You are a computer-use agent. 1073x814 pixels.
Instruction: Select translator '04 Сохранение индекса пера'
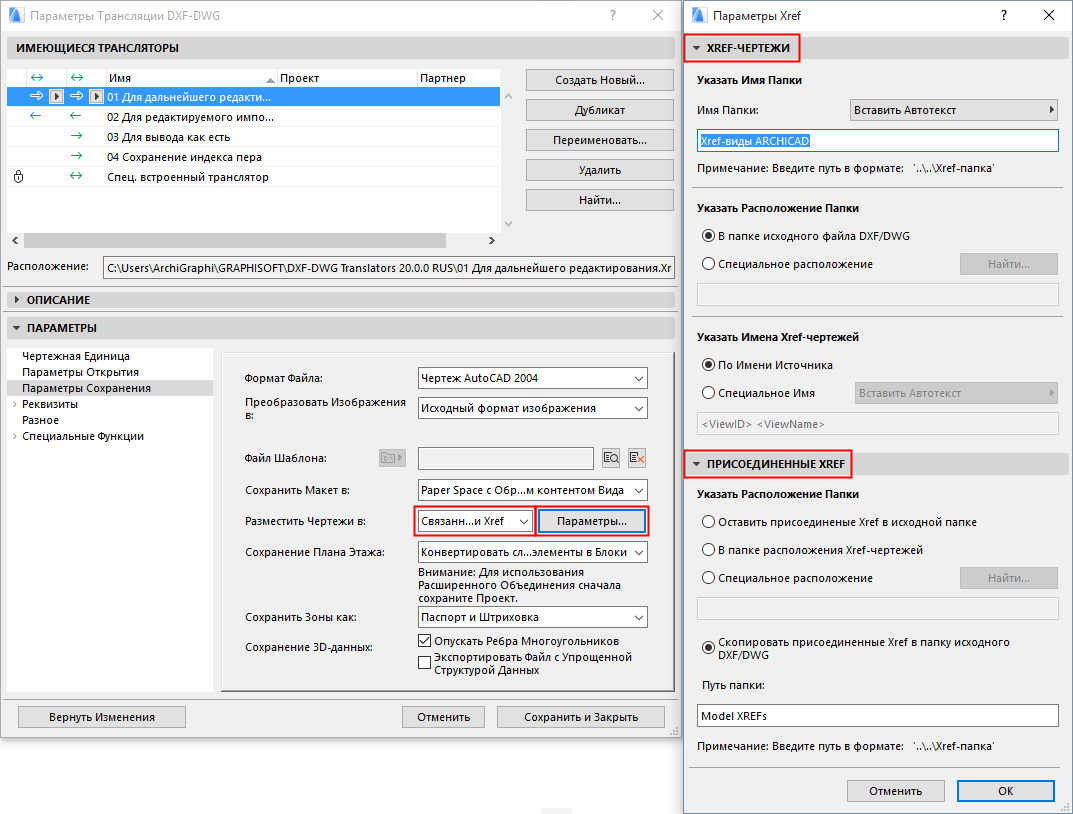tap(253, 157)
